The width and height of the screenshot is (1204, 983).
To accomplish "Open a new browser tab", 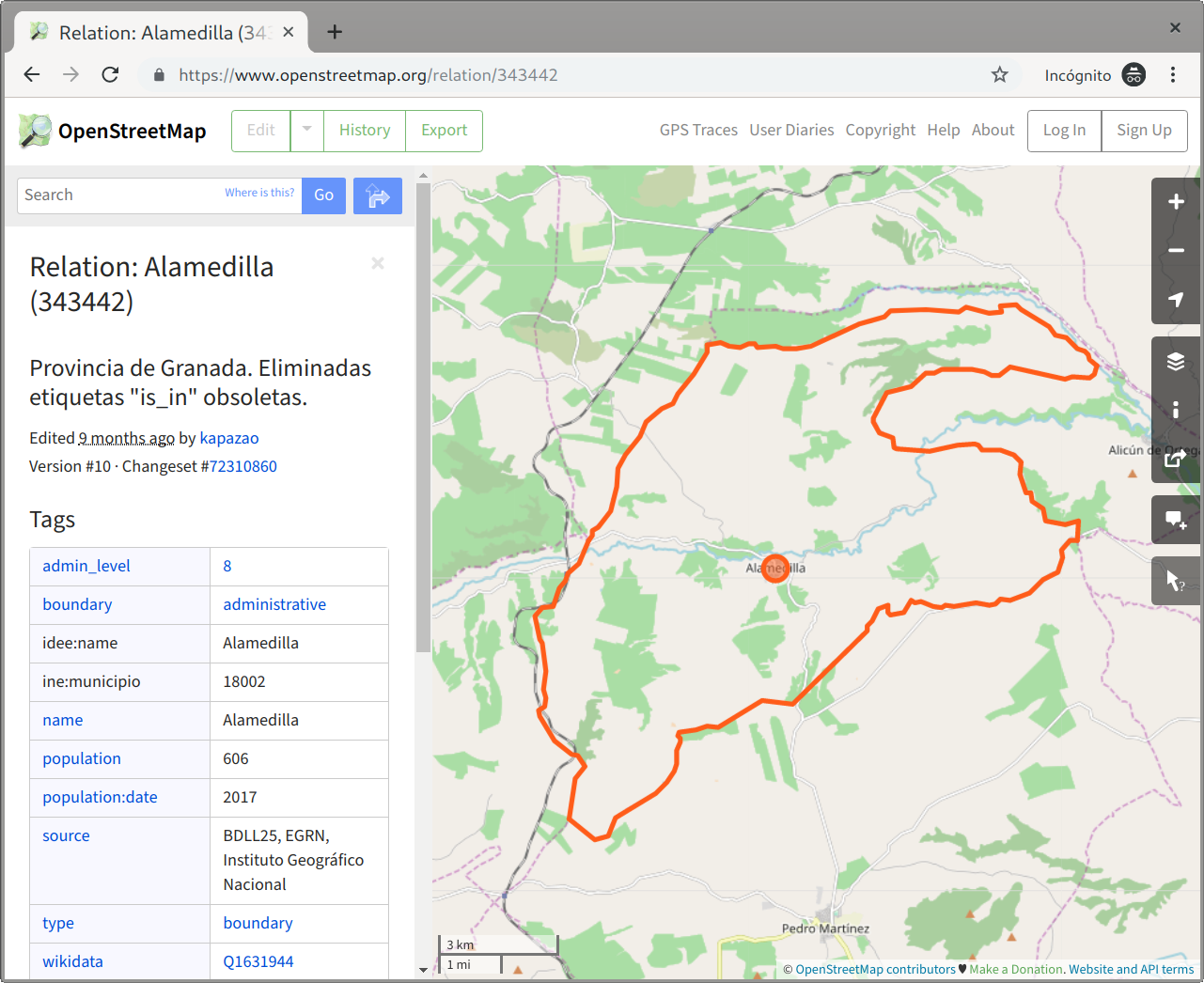I will click(335, 32).
